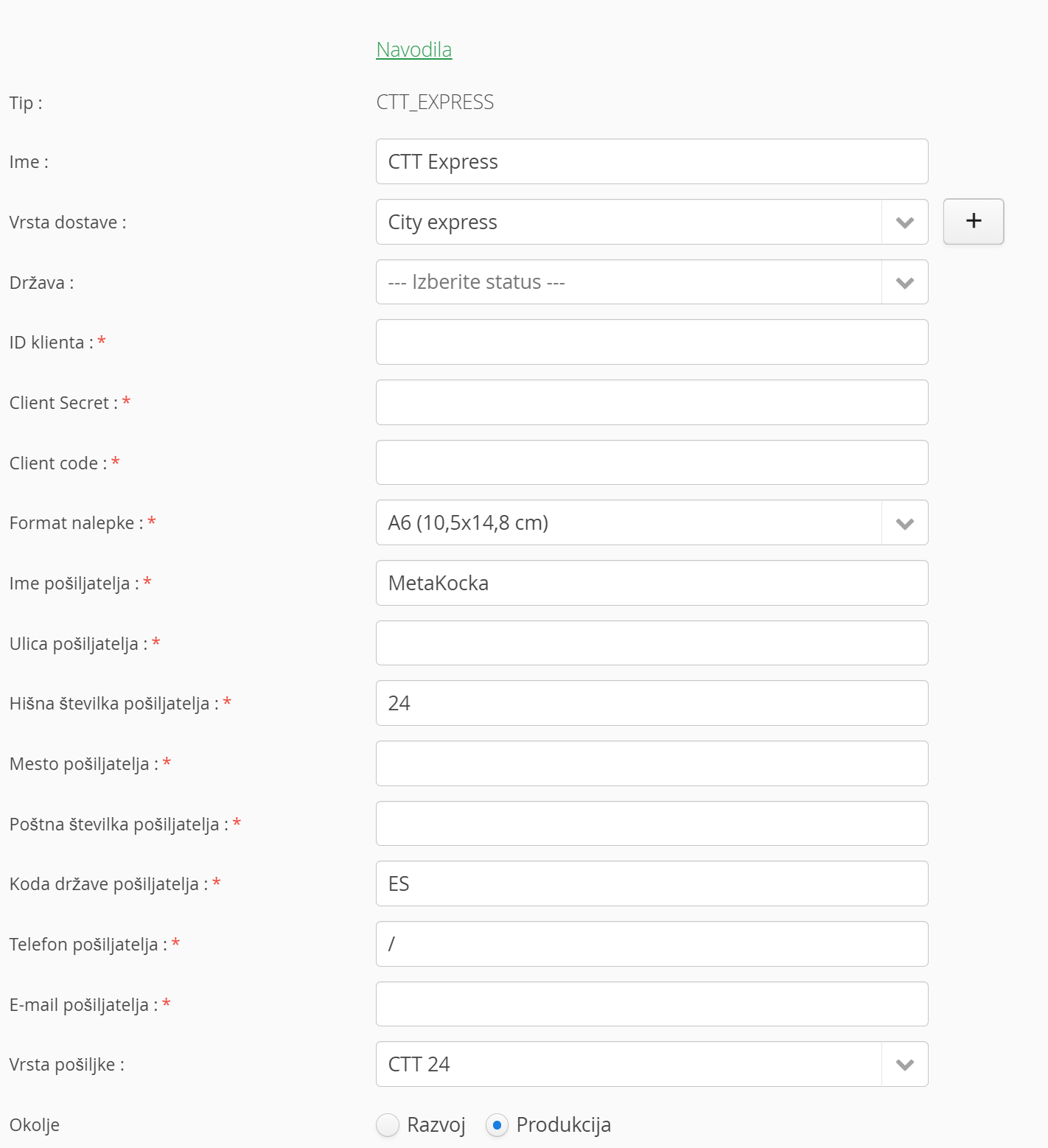
Task: Open the Format nalepke A6 dropdown
Action: coord(651,522)
